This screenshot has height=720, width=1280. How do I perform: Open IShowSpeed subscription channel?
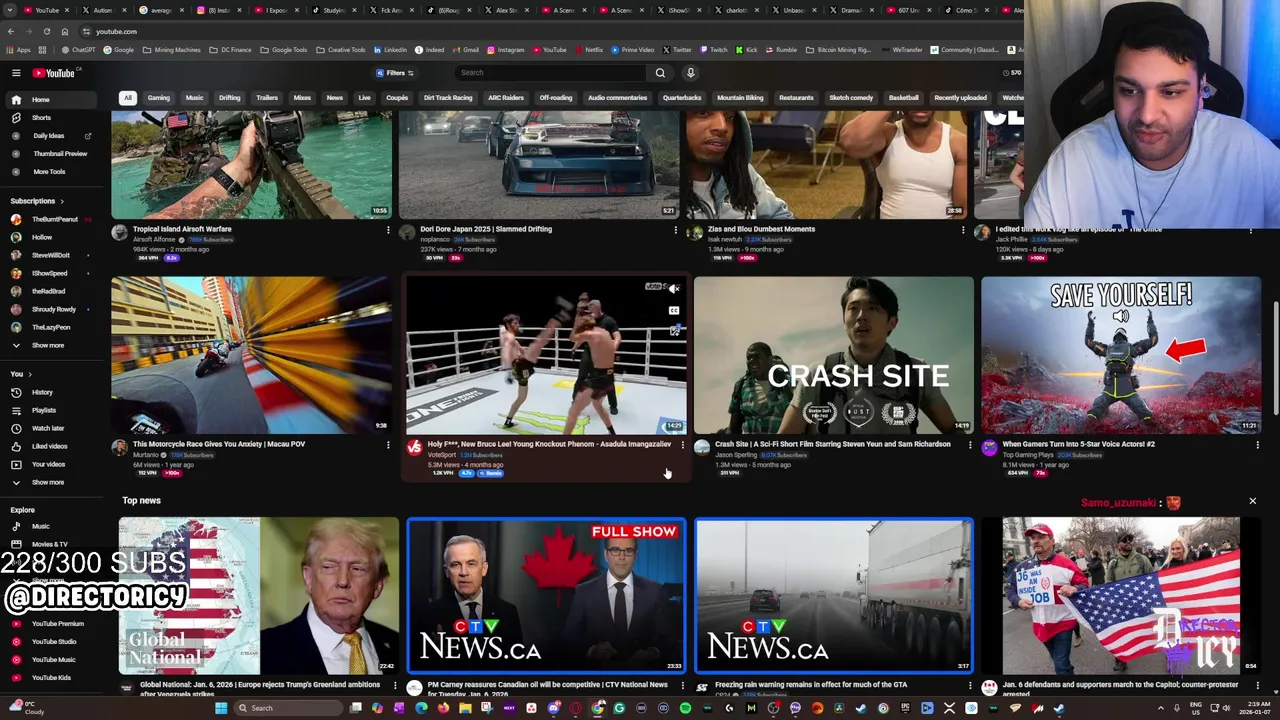coord(50,273)
